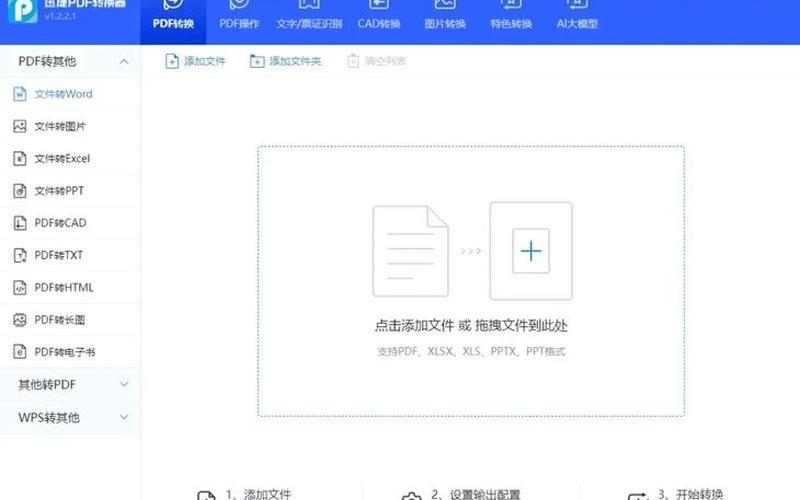Click the 添加文件 icon
The width and height of the screenshot is (800, 500).
(x=172, y=61)
